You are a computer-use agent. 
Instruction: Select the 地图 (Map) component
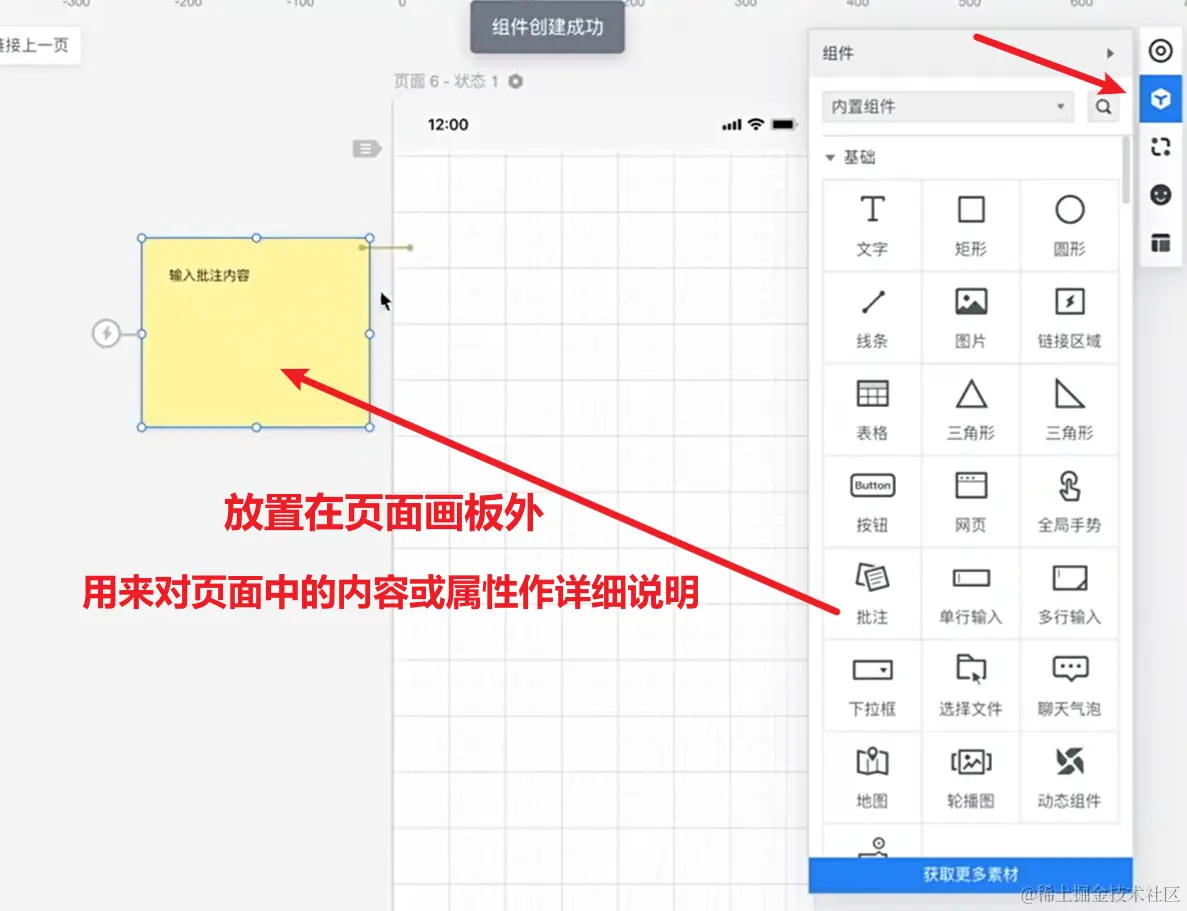(x=871, y=776)
